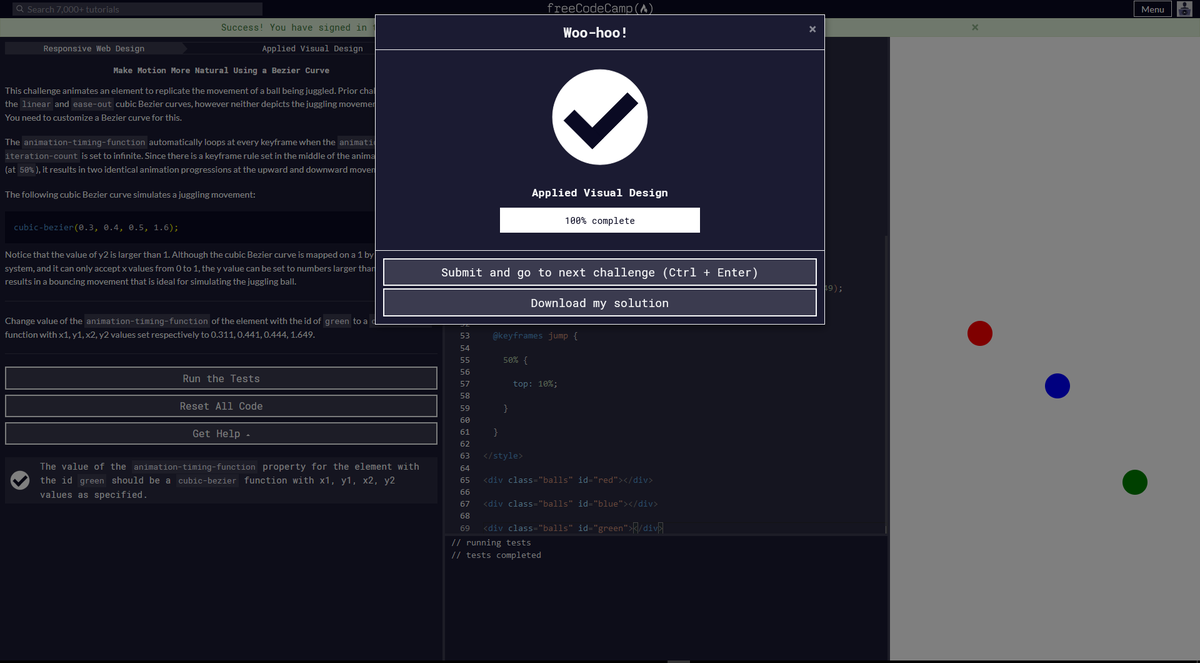Viewport: 1200px width, 663px height.
Task: Click the passed test checkmark icon
Action: [19, 480]
